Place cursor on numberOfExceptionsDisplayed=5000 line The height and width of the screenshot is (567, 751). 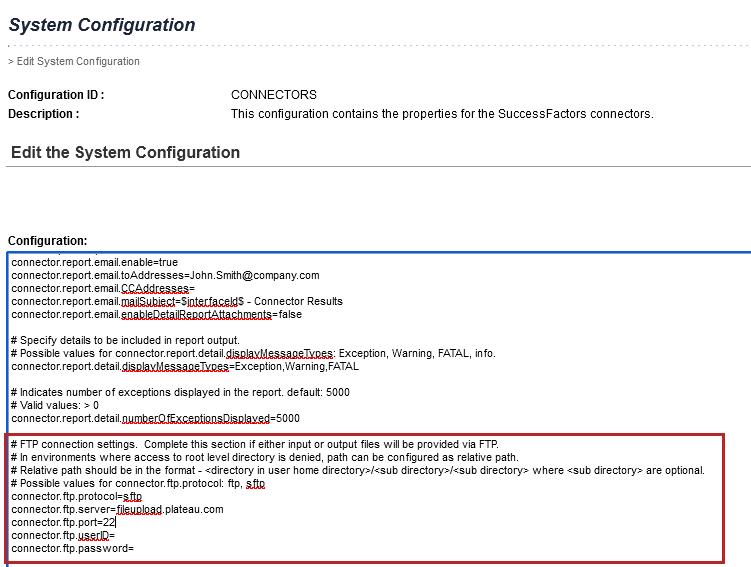(x=155, y=418)
